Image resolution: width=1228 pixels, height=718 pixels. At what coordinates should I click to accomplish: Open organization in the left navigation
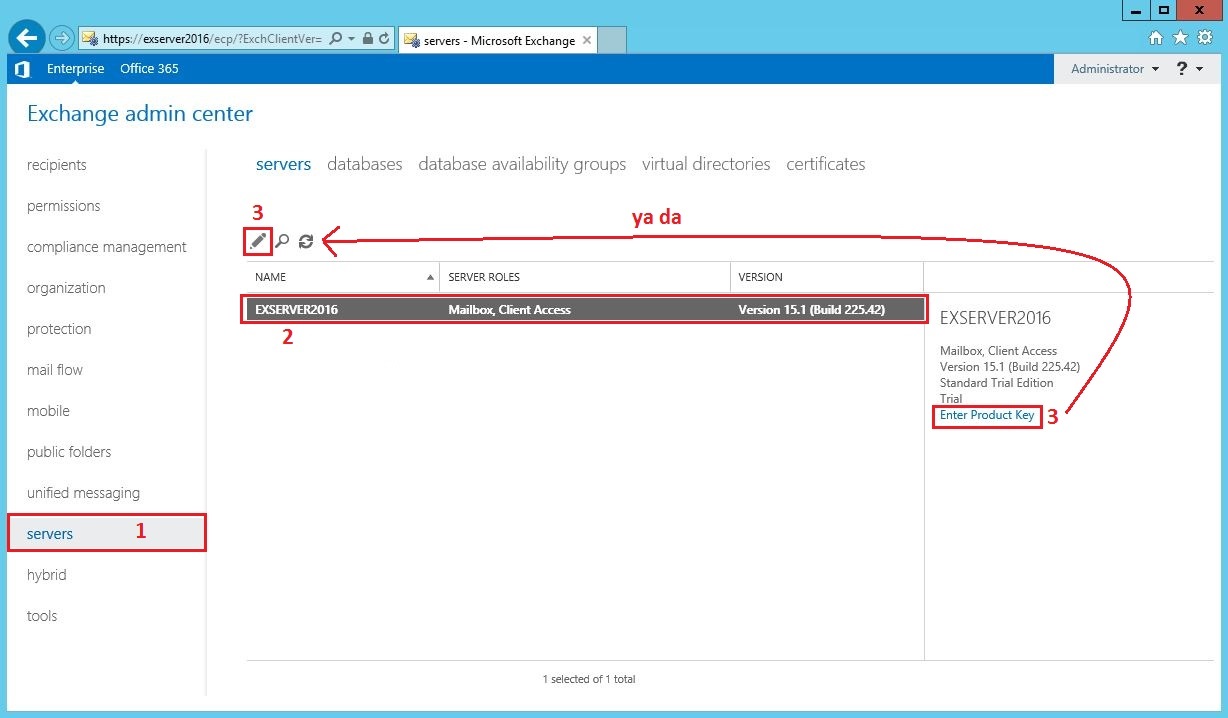(66, 288)
